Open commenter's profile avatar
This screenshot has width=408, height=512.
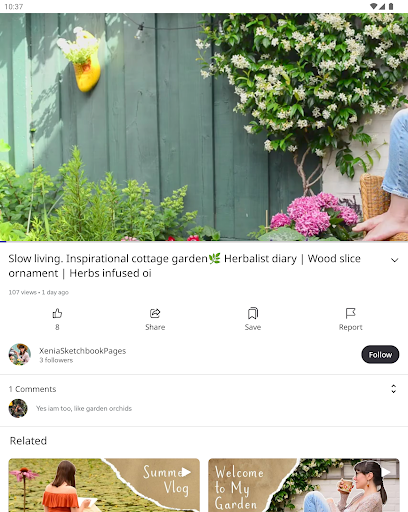tap(18, 408)
